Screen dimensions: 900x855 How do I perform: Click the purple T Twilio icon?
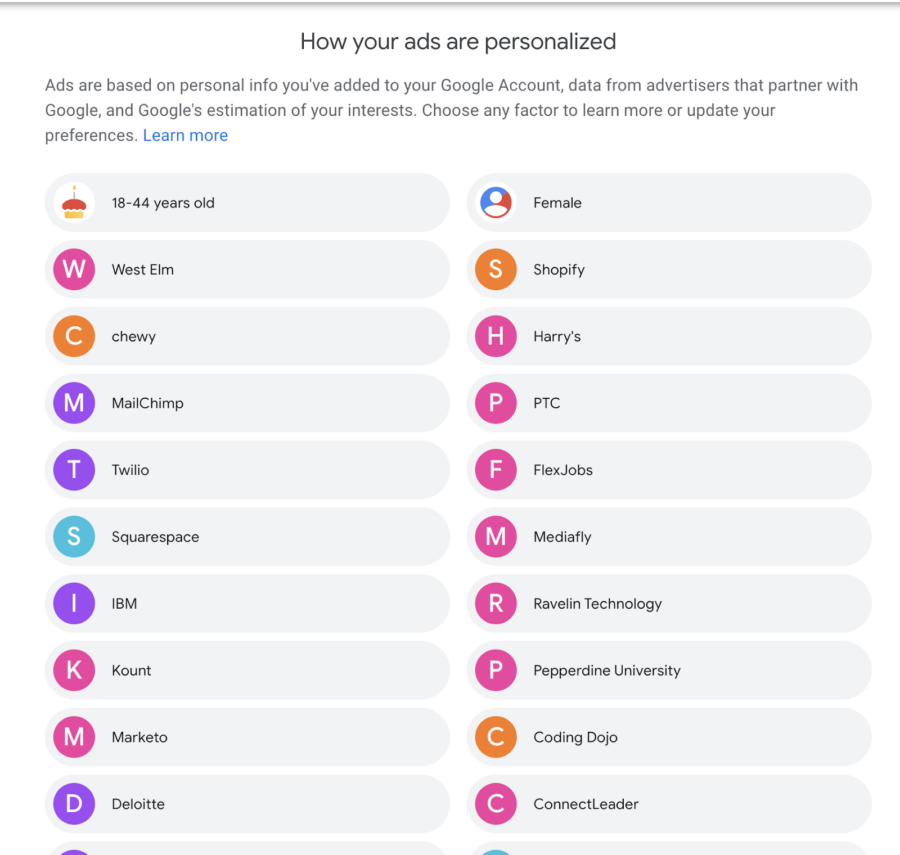coord(74,470)
